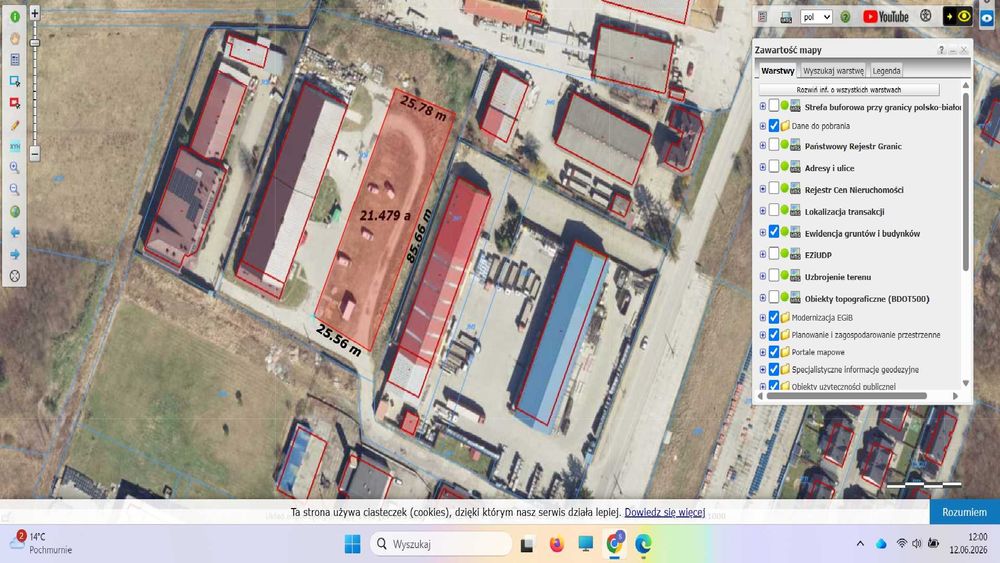This screenshot has width=1000, height=563.
Task: Expand the Strefa buforowa layer node
Action: pyautogui.click(x=763, y=106)
